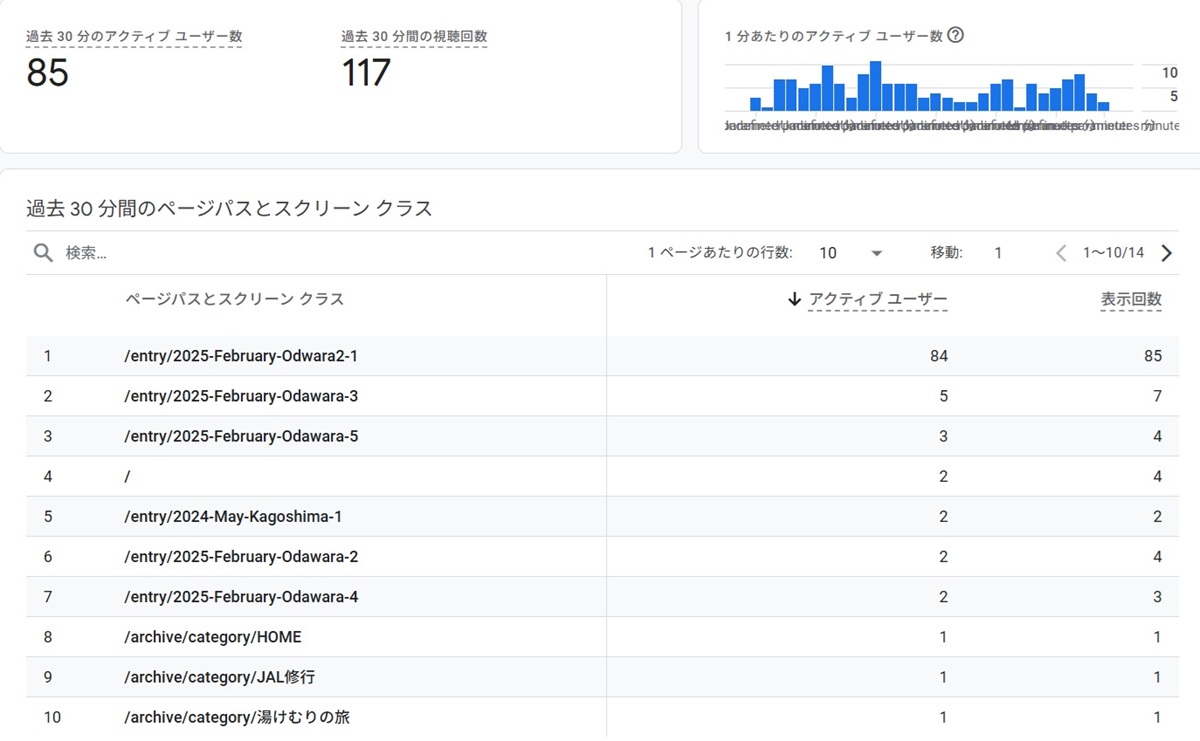Viewport: 1200px width, 741px height.
Task: Go to previous page with left chevron
Action: 1061,253
